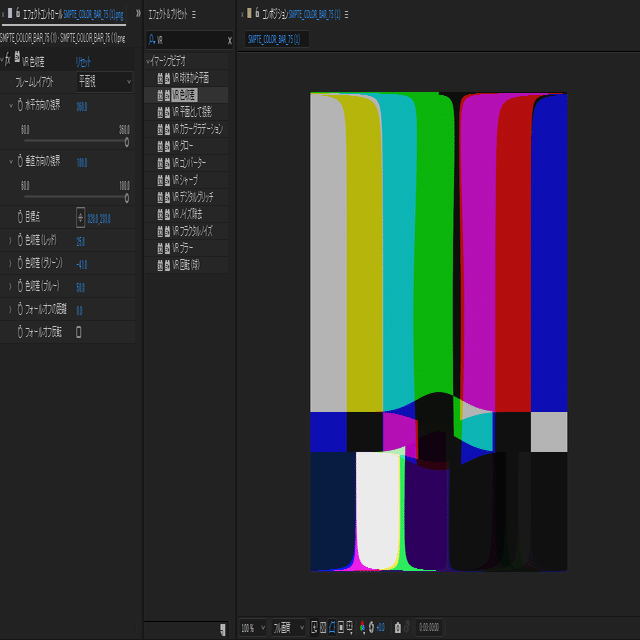640x640 pixels.
Task: Click the -41.0 value of 色収差 (グリーン)
Action: coord(82,264)
